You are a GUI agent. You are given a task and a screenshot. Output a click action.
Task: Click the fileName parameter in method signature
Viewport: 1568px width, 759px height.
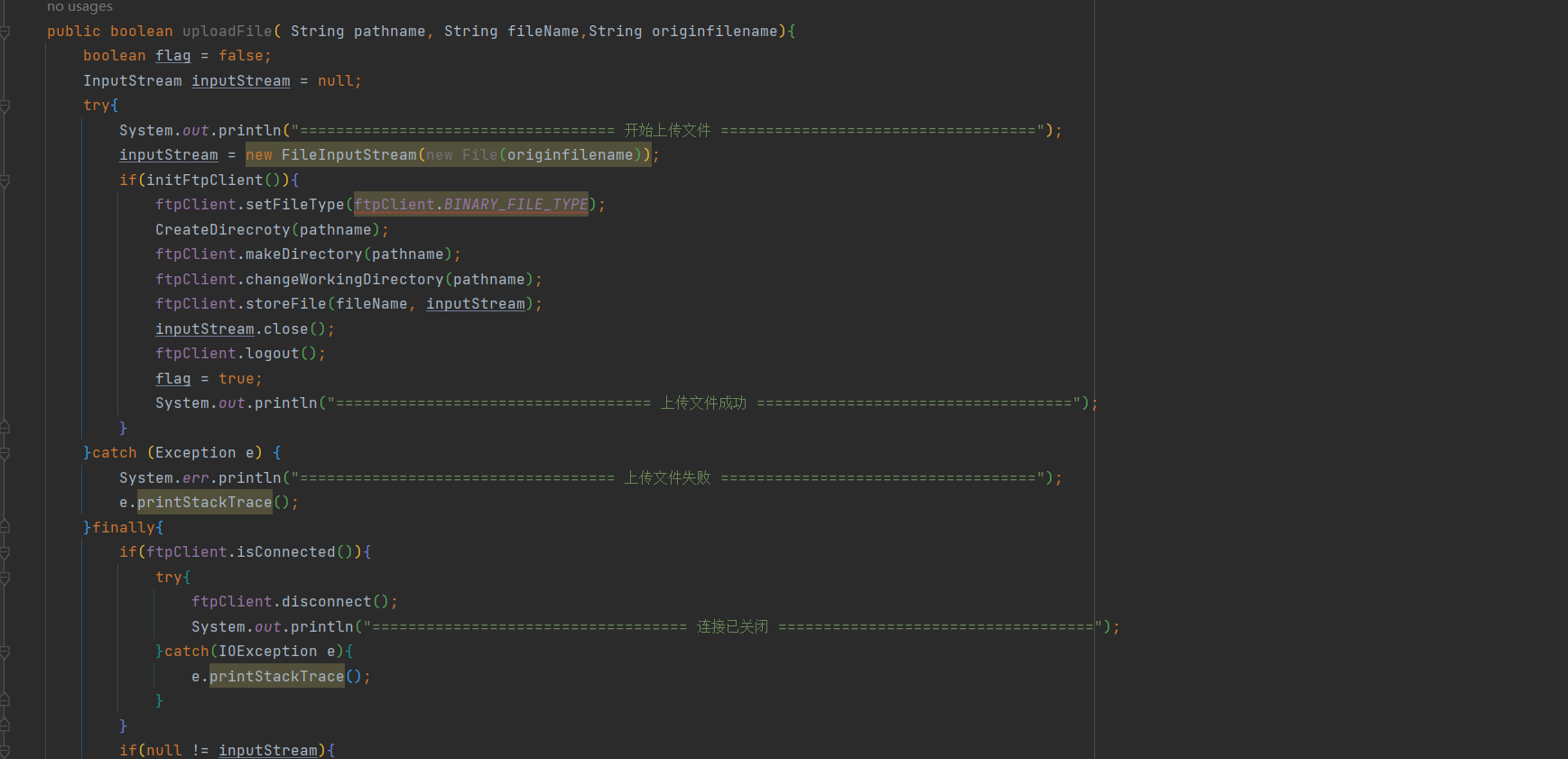pos(543,32)
